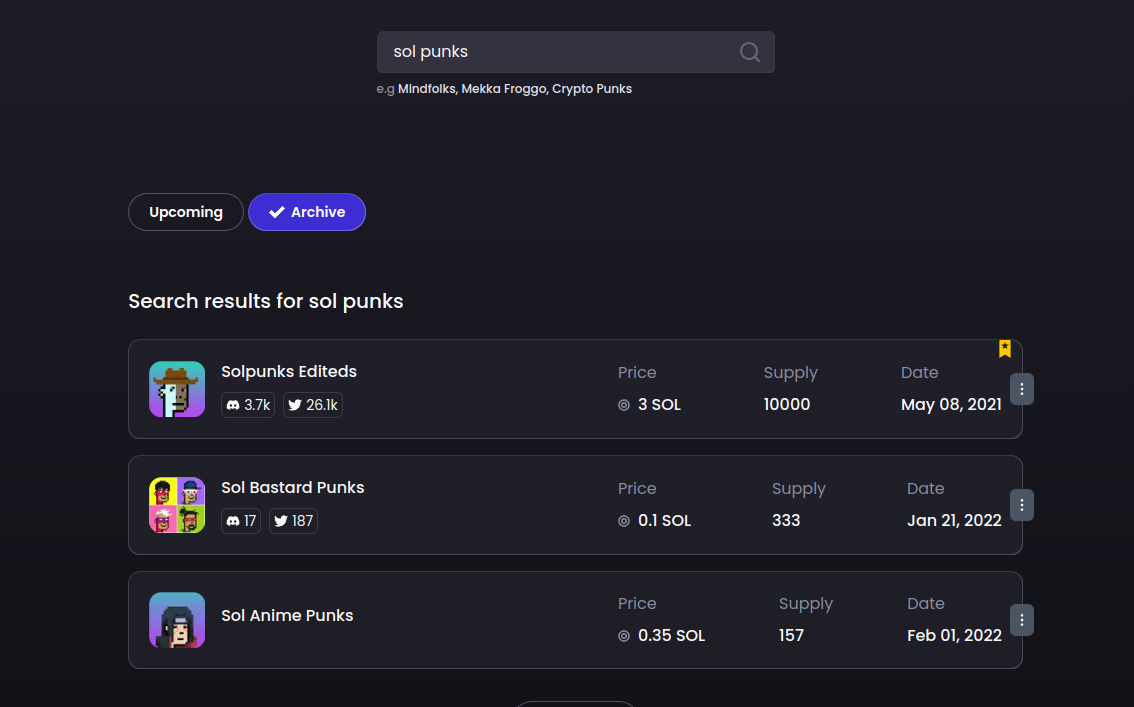Open the Sol Anime Punks title
The image size is (1134, 707).
287,615
